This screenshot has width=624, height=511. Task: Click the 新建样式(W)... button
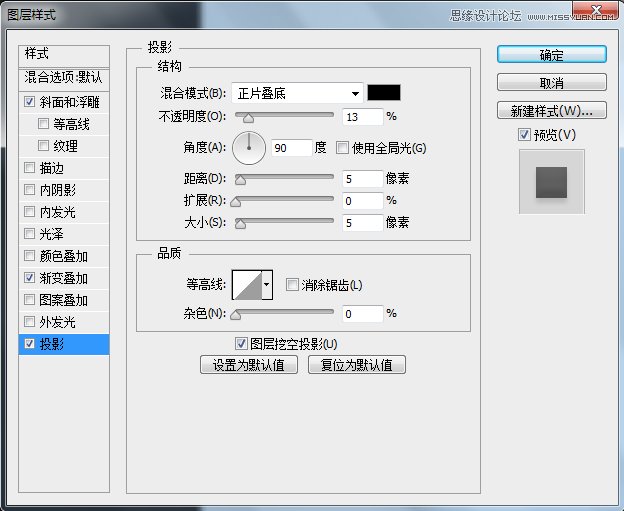[x=552, y=111]
